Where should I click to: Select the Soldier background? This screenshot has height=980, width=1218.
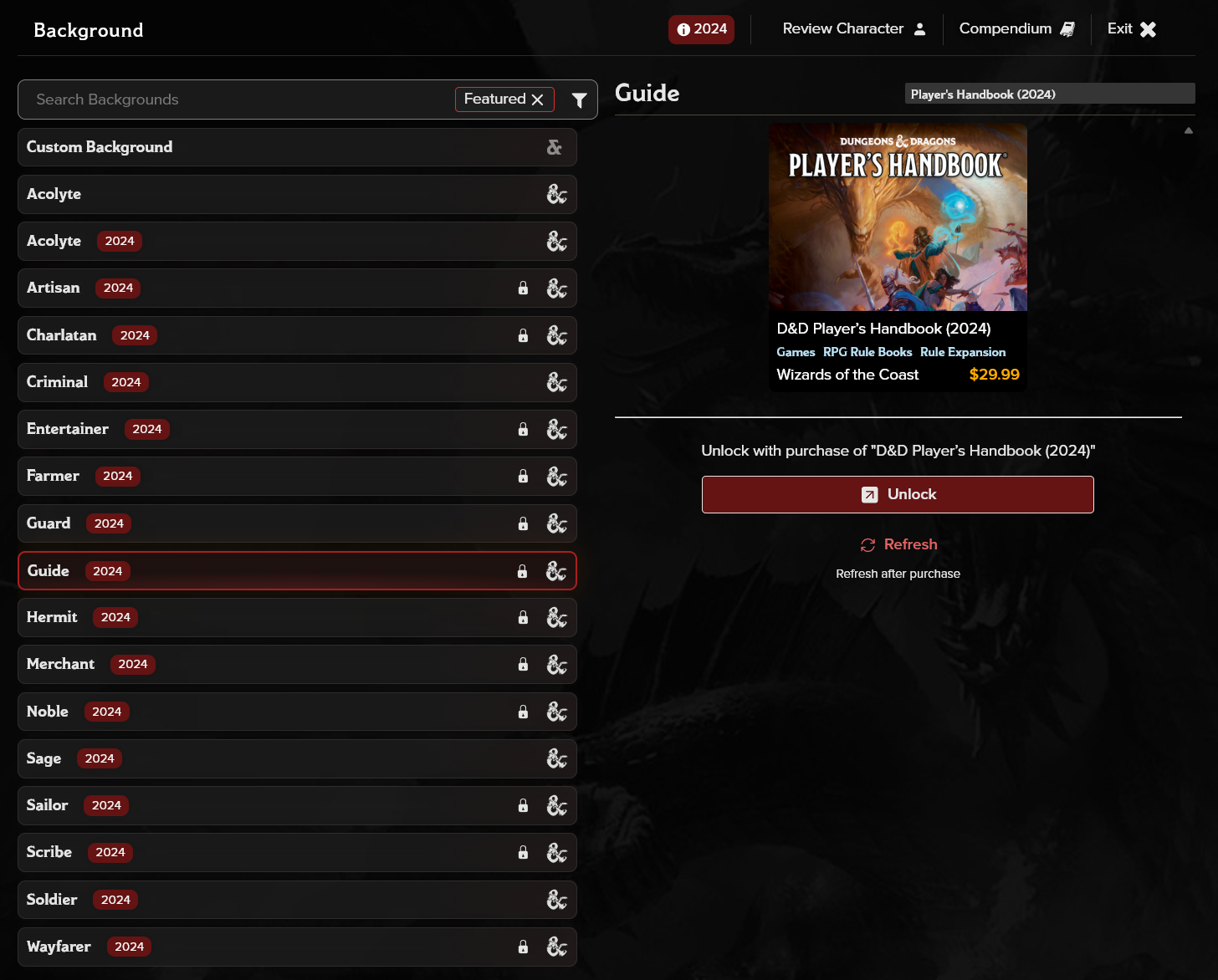click(x=297, y=900)
